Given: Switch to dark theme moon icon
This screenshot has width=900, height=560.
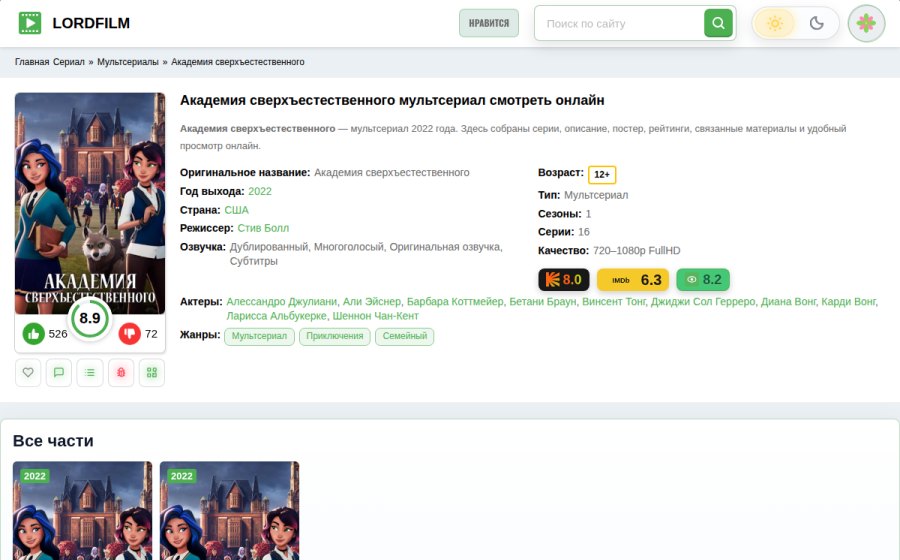Looking at the screenshot, I should [x=816, y=24].
